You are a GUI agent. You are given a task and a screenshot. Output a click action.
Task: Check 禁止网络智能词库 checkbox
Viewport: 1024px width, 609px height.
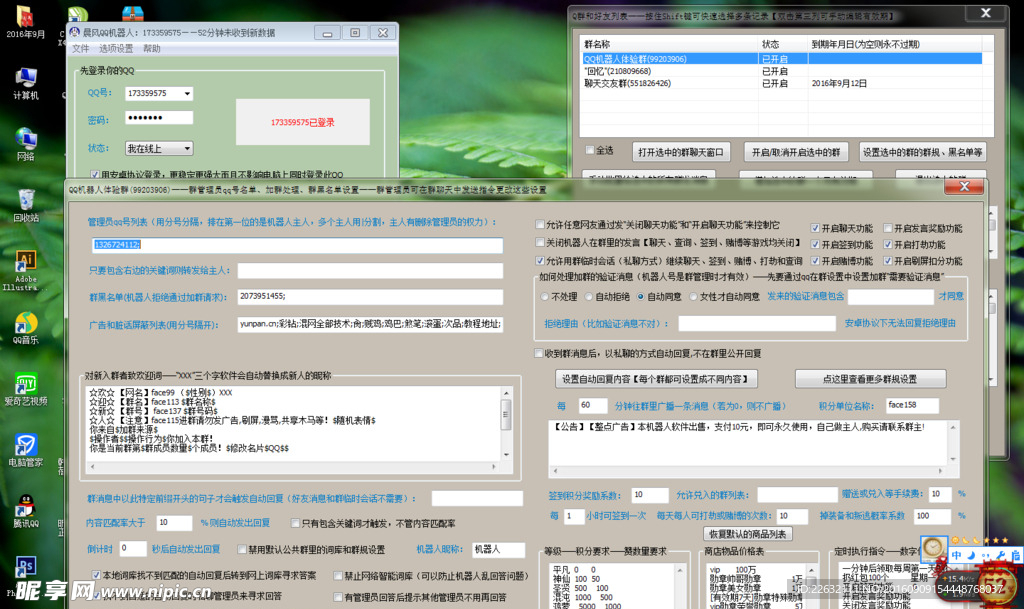click(x=338, y=576)
